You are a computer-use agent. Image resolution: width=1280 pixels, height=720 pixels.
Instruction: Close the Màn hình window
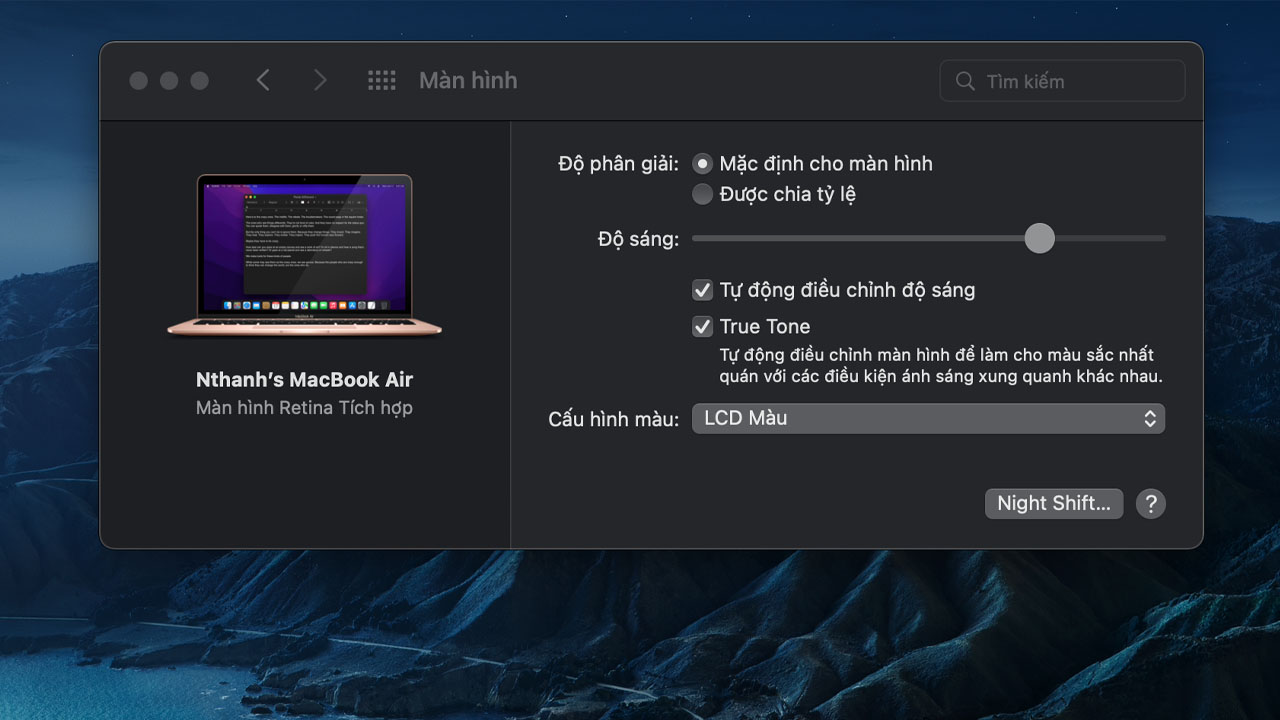(139, 81)
